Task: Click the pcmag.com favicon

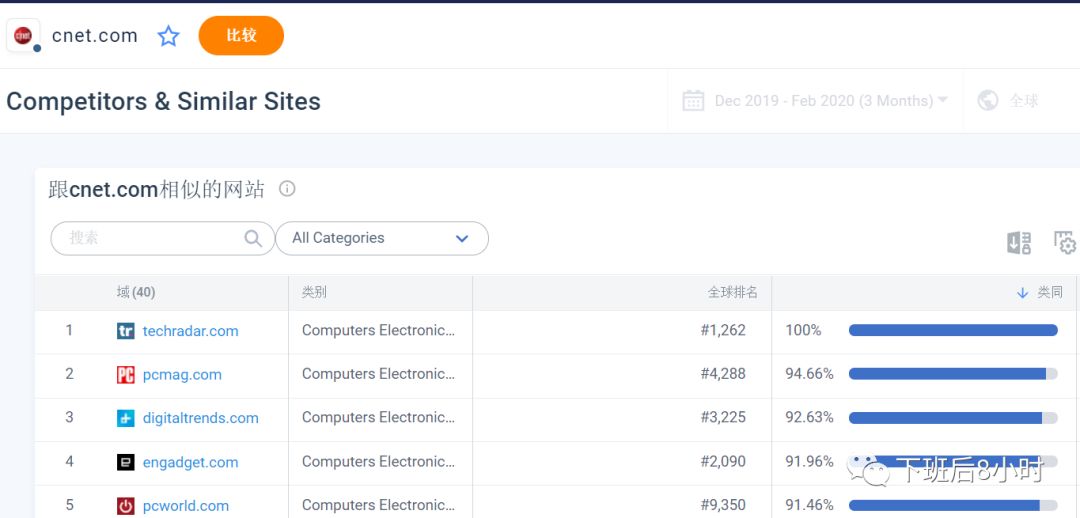Action: [x=126, y=375]
